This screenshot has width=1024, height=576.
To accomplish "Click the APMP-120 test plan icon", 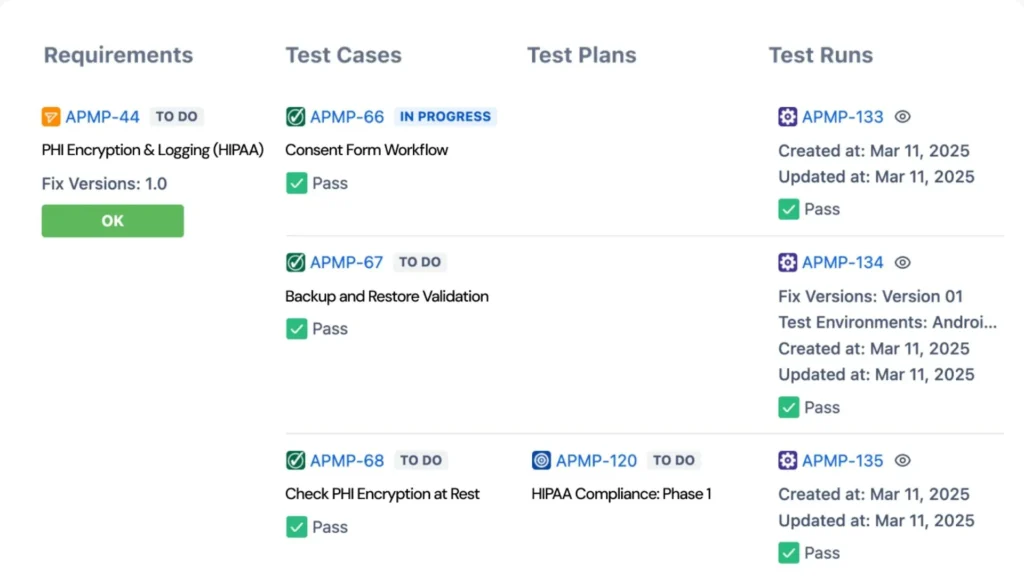I will click(x=541, y=460).
